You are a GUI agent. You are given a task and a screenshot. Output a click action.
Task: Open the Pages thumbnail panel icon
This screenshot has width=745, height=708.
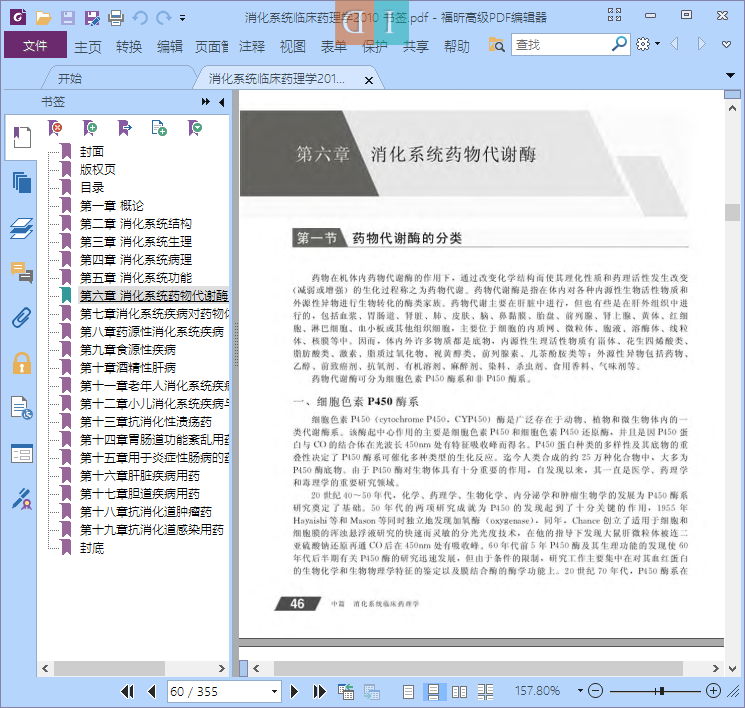pos(21,182)
